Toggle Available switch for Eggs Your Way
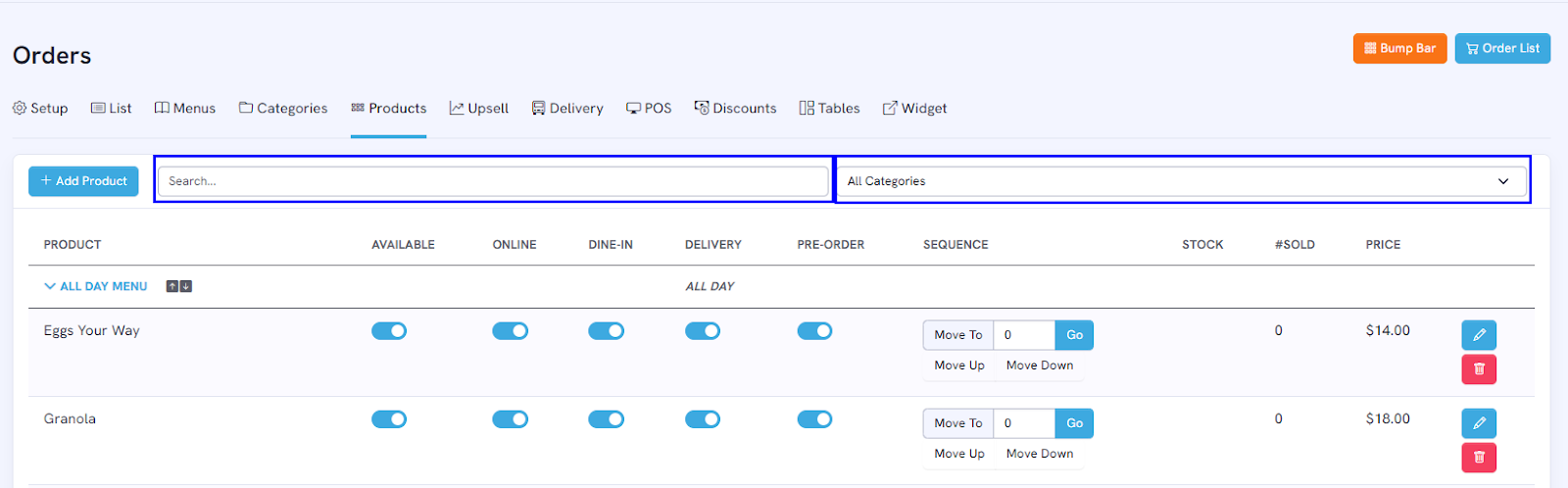The height and width of the screenshot is (488, 1568). click(389, 331)
